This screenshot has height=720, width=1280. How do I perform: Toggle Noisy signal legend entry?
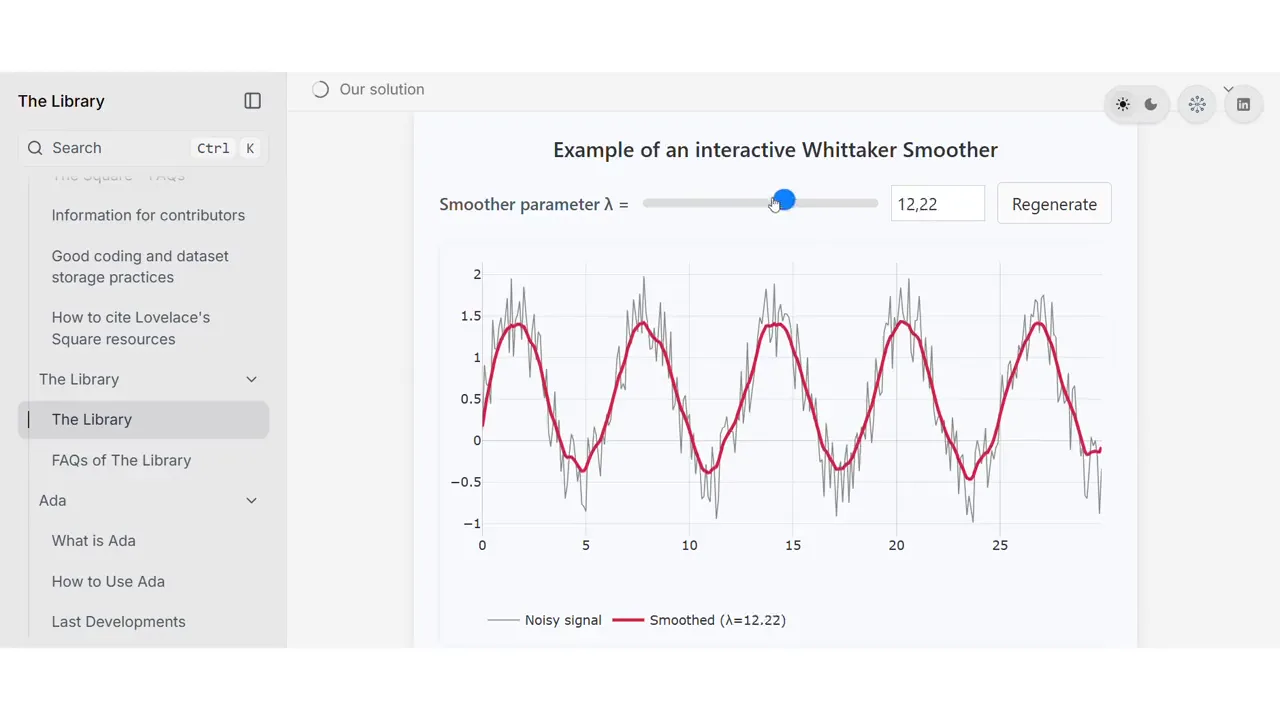coord(545,620)
